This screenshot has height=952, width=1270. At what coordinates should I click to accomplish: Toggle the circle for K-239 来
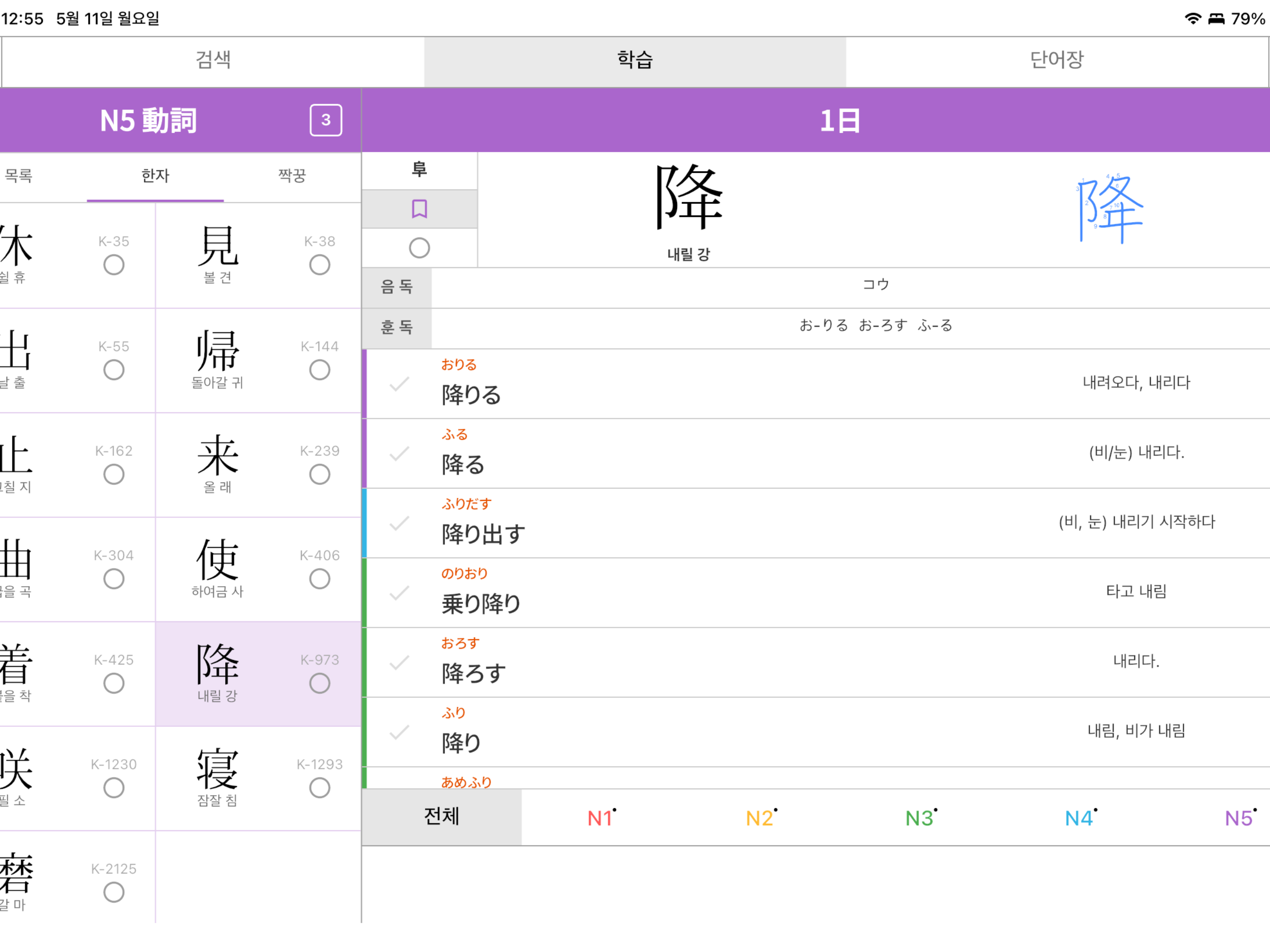pos(320,475)
